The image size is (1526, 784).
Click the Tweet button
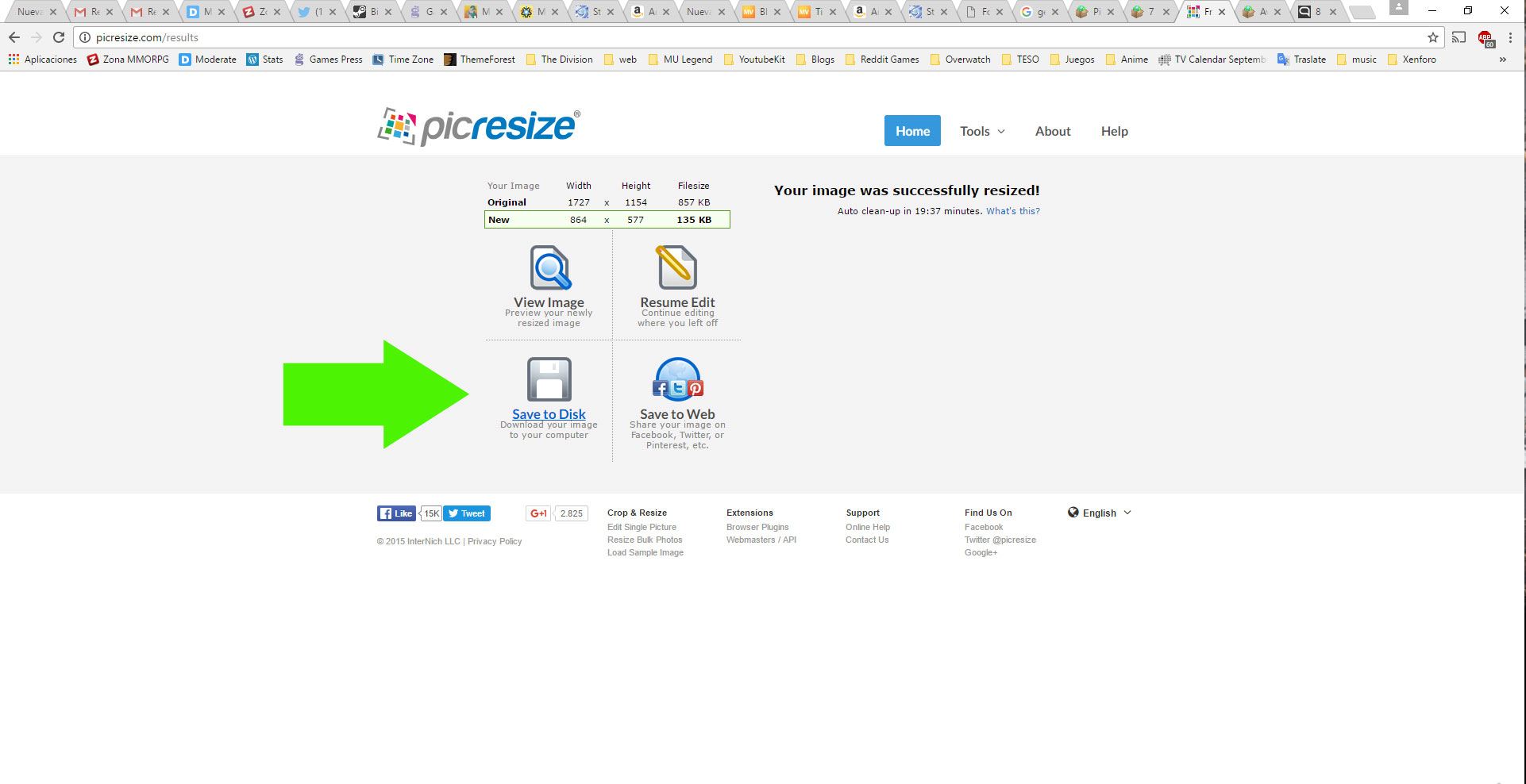(x=467, y=513)
